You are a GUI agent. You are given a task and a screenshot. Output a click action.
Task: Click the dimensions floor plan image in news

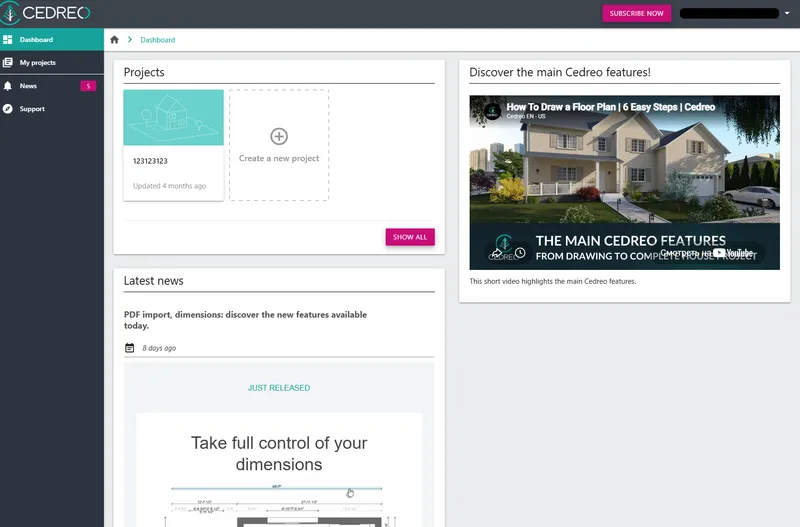(x=279, y=505)
